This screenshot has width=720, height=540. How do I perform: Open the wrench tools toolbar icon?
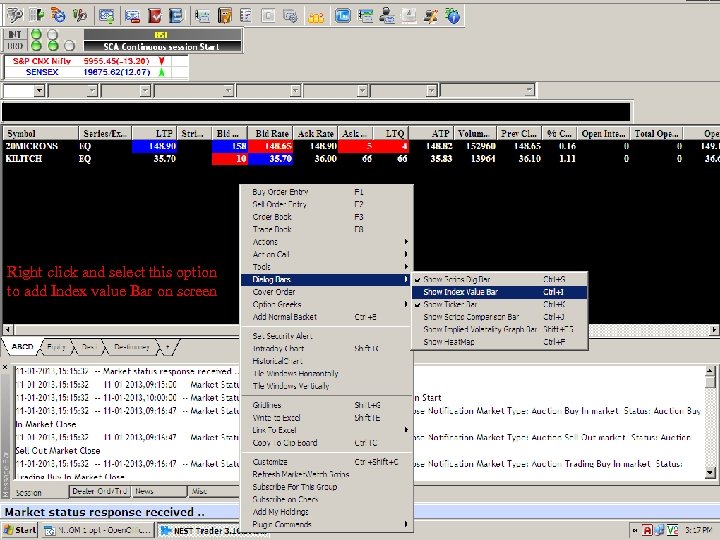pyautogui.click(x=79, y=15)
